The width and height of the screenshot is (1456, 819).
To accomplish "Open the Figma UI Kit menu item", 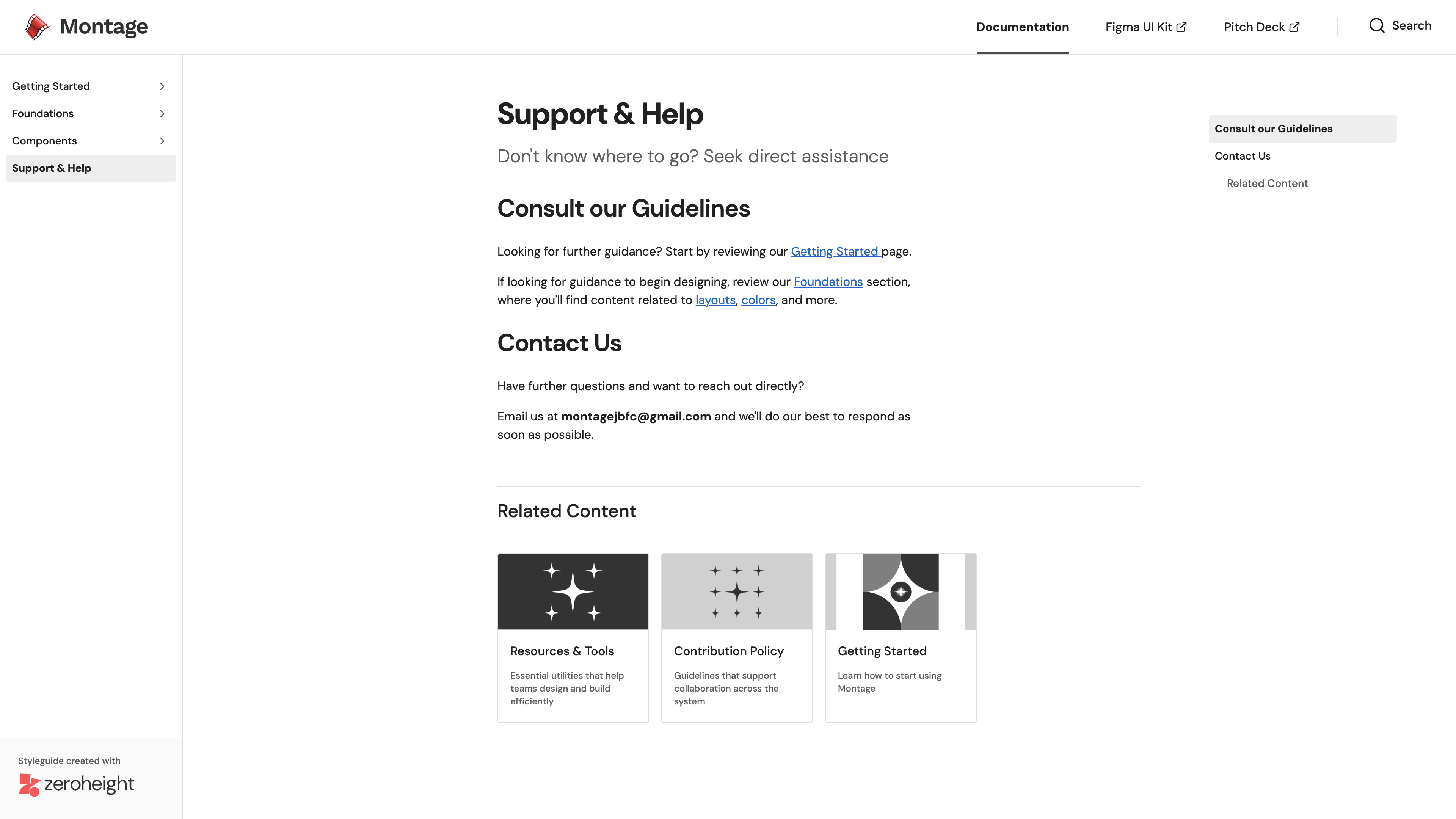I will click(x=1138, y=27).
